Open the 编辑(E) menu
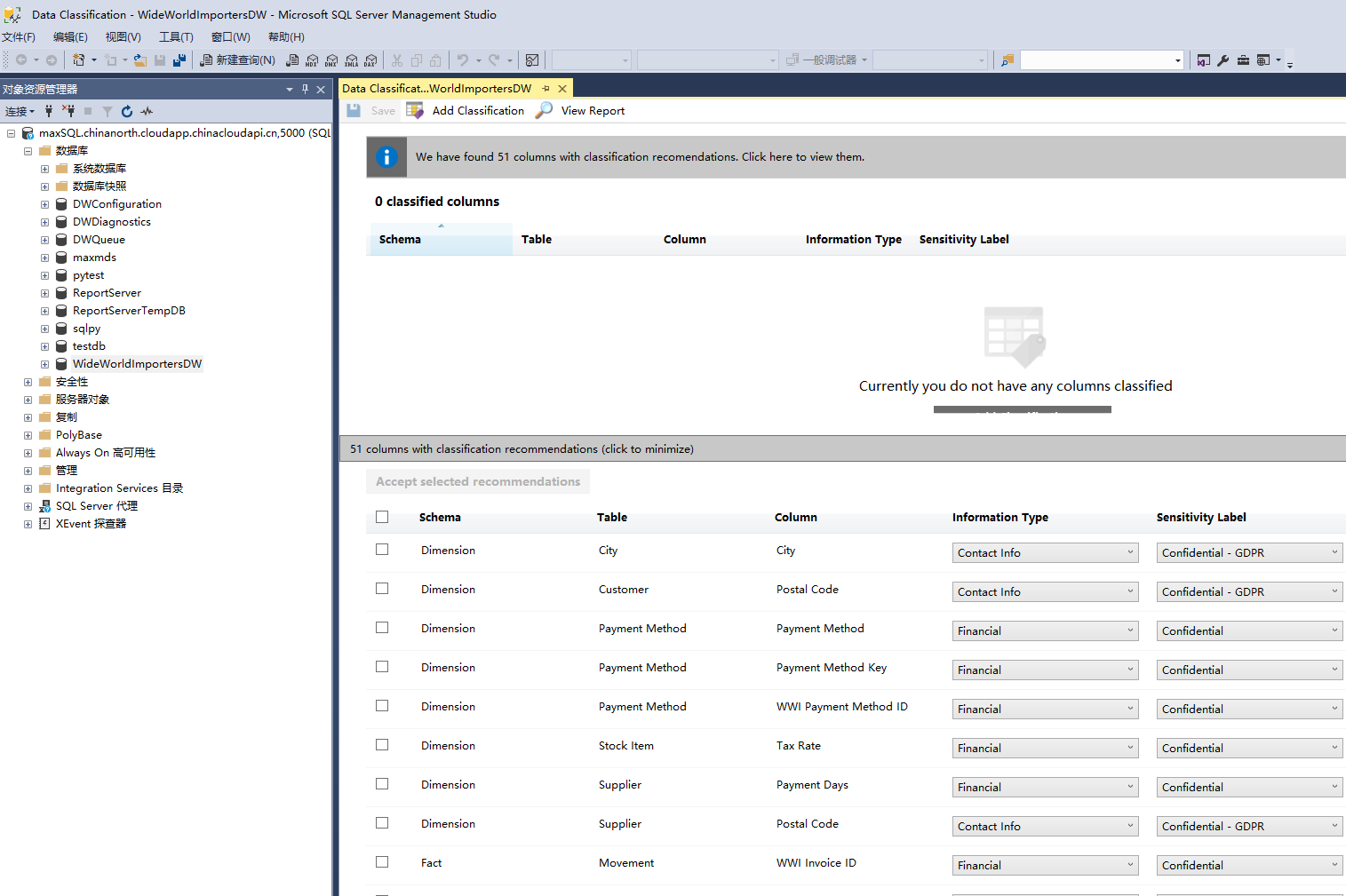 coord(70,37)
